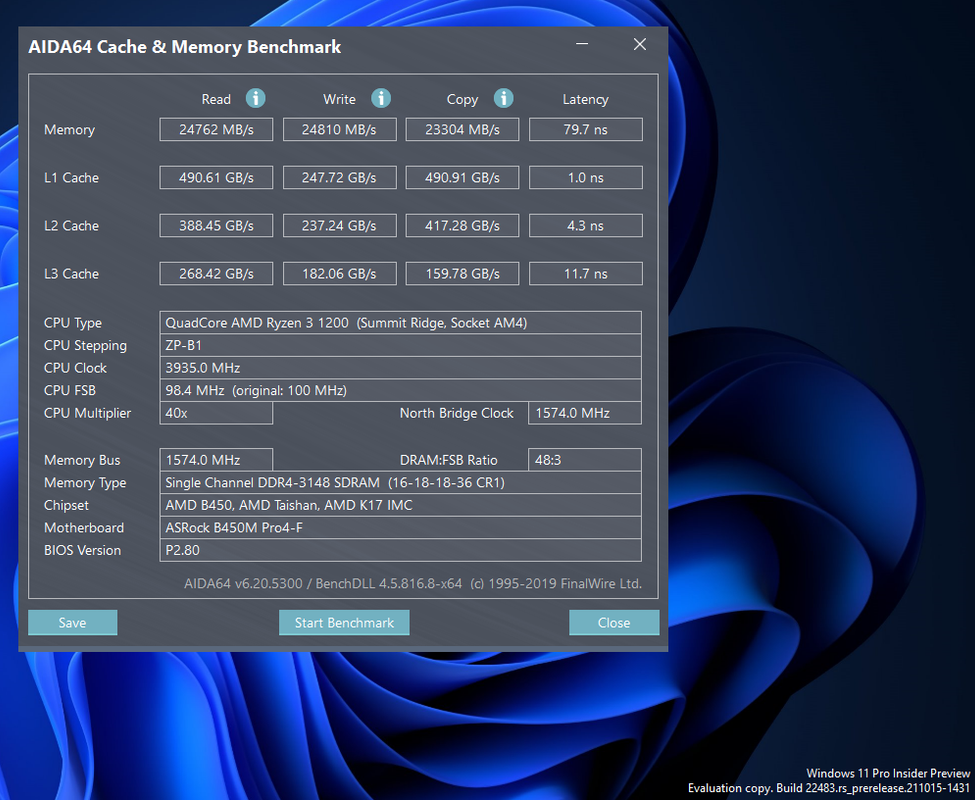Click the Copy column header label

pos(462,99)
